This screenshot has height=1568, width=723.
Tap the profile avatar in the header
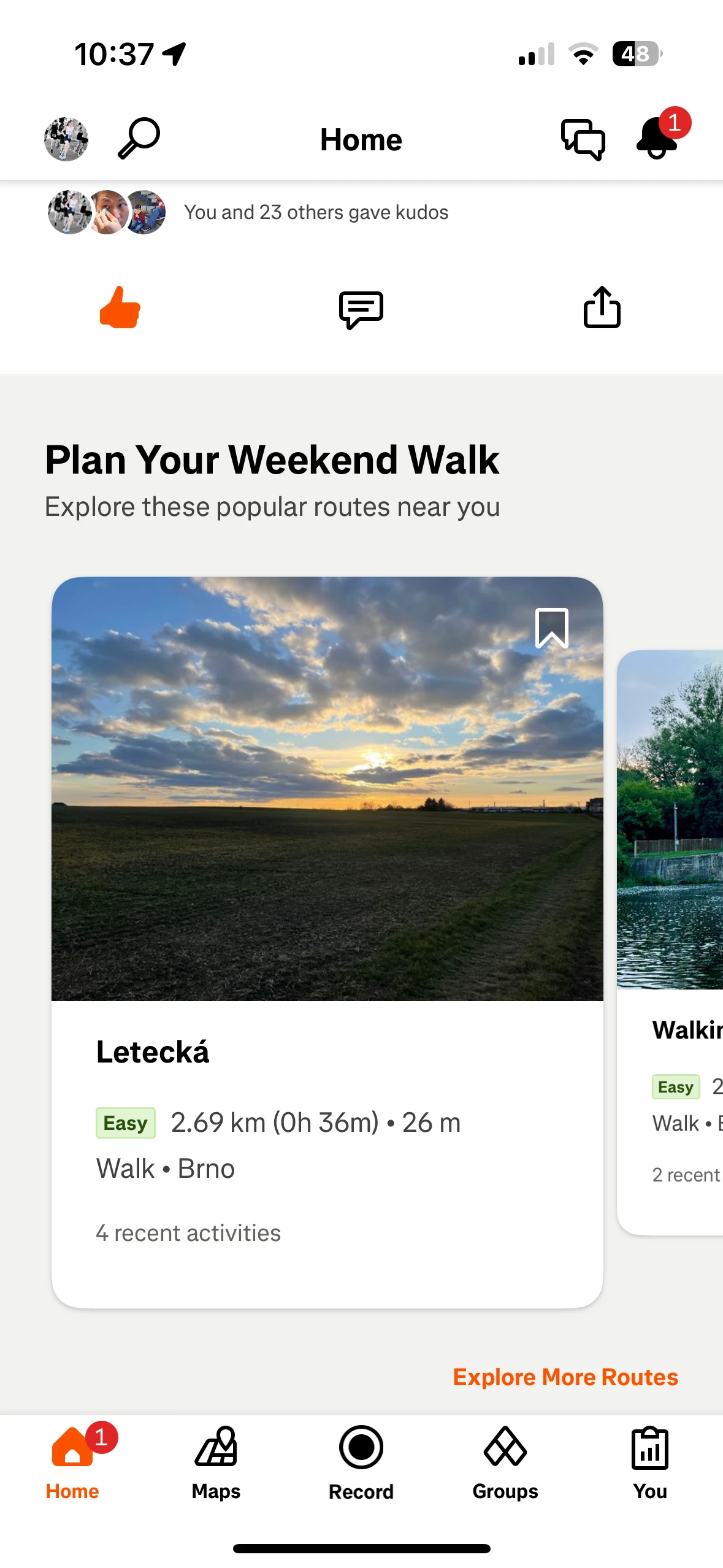point(66,139)
